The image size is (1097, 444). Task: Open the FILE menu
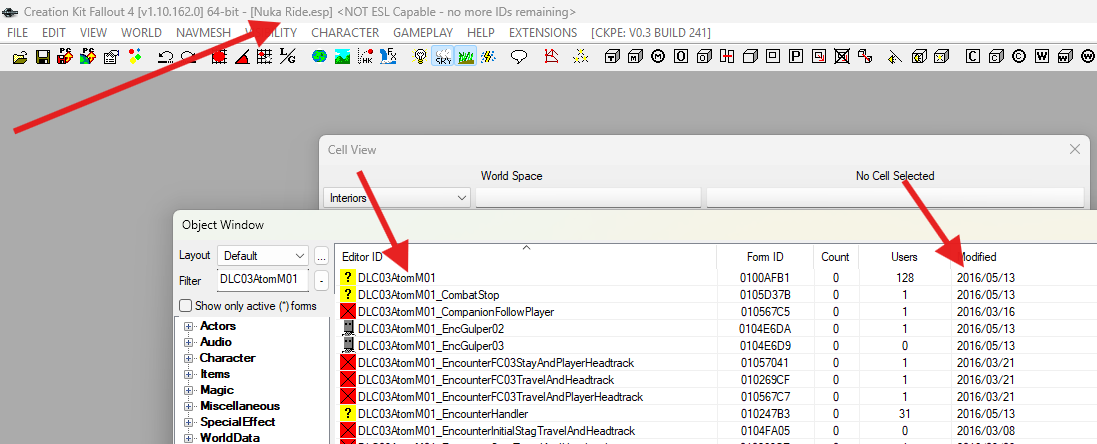point(17,33)
